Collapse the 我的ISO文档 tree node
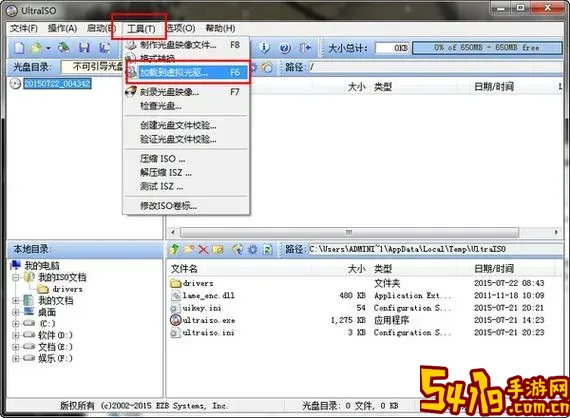The image size is (570, 418). coord(15,277)
